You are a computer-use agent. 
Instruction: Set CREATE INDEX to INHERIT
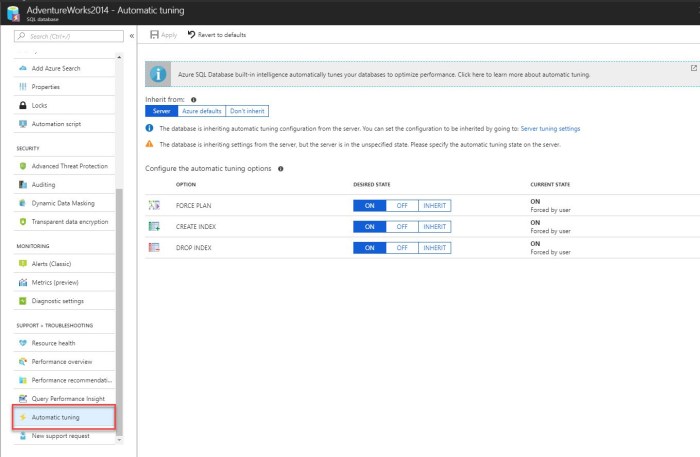click(x=434, y=226)
